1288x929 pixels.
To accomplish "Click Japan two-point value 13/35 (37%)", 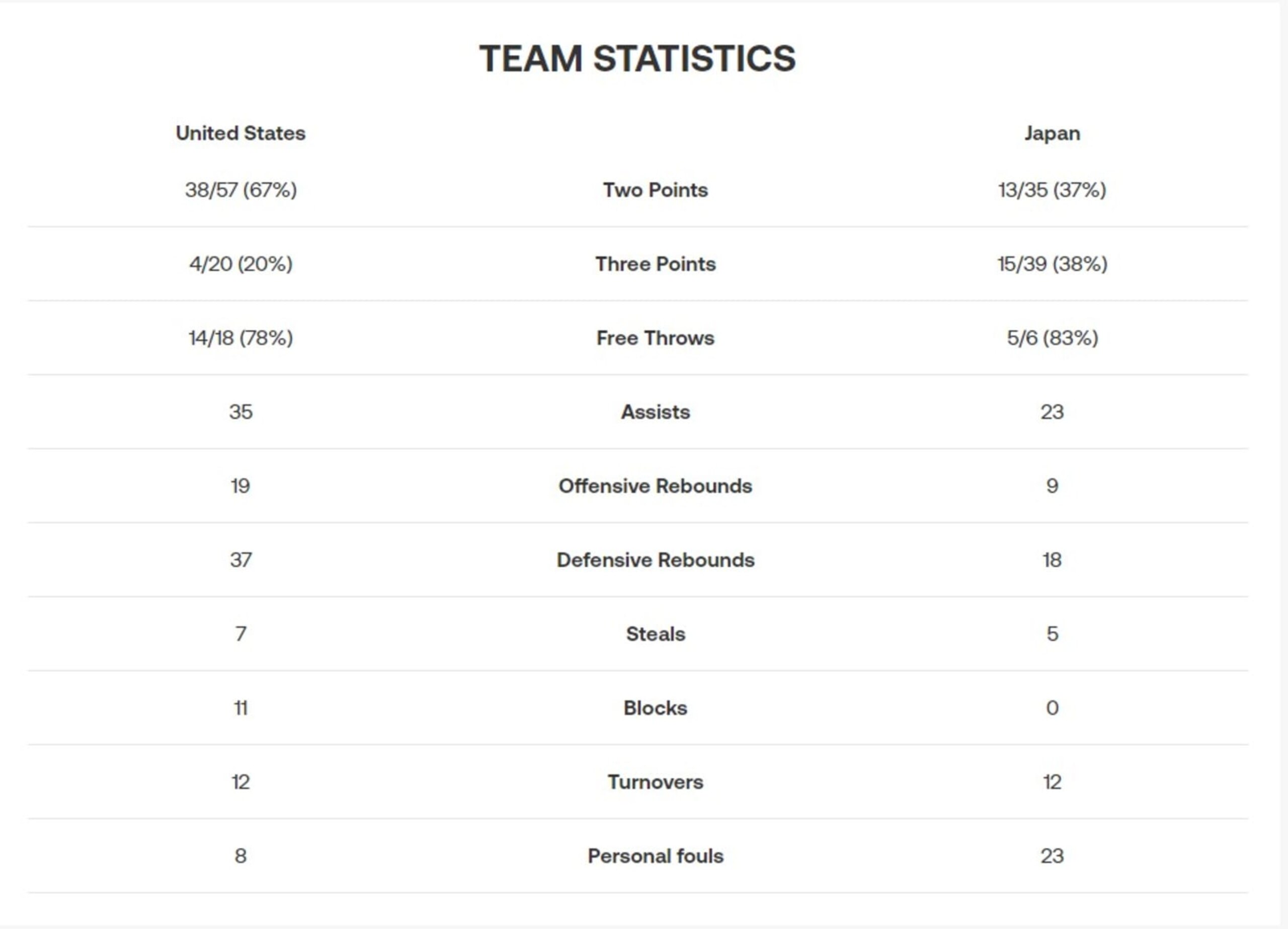I will point(1053,190).
